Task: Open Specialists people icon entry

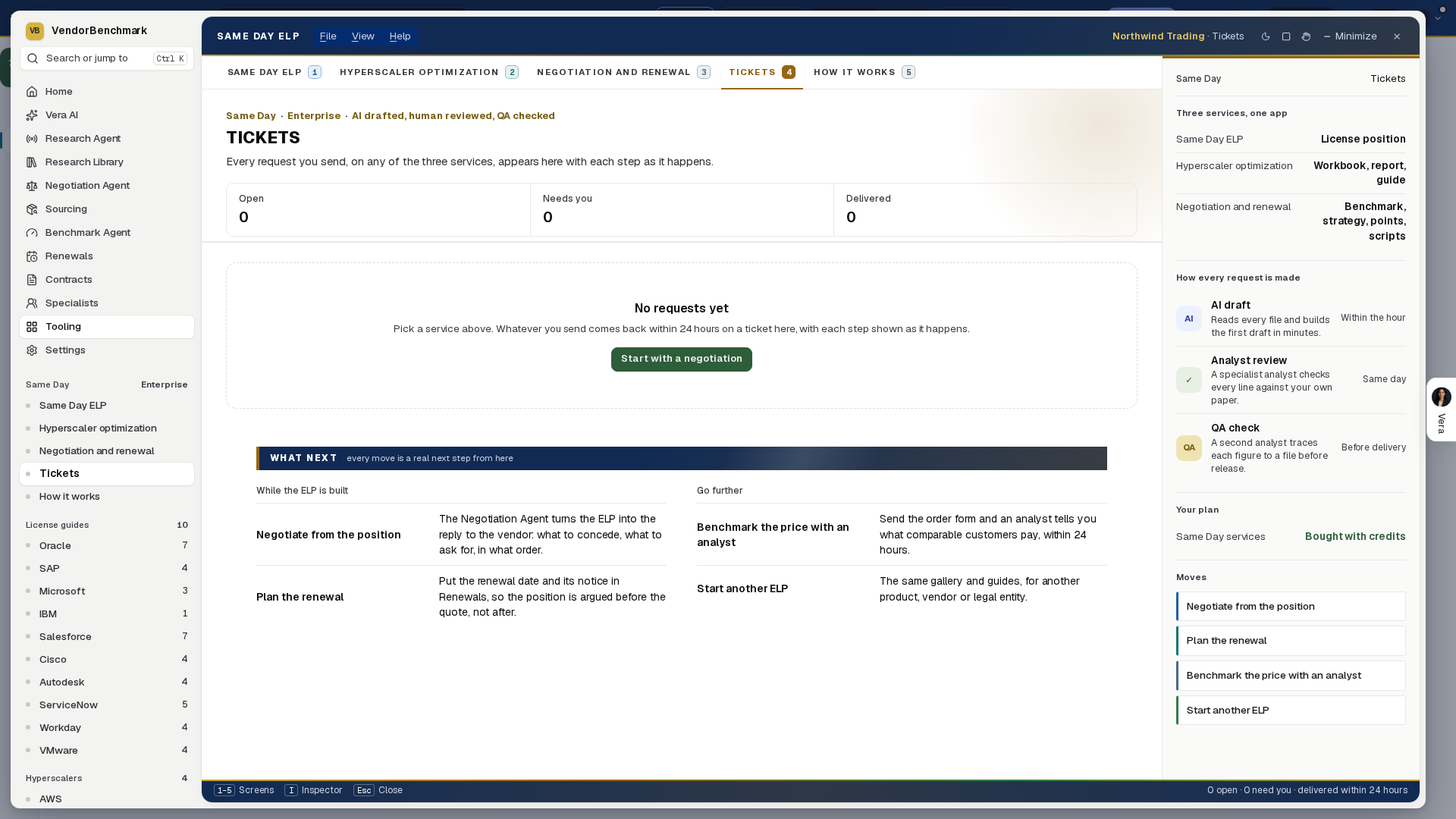Action: (106, 303)
